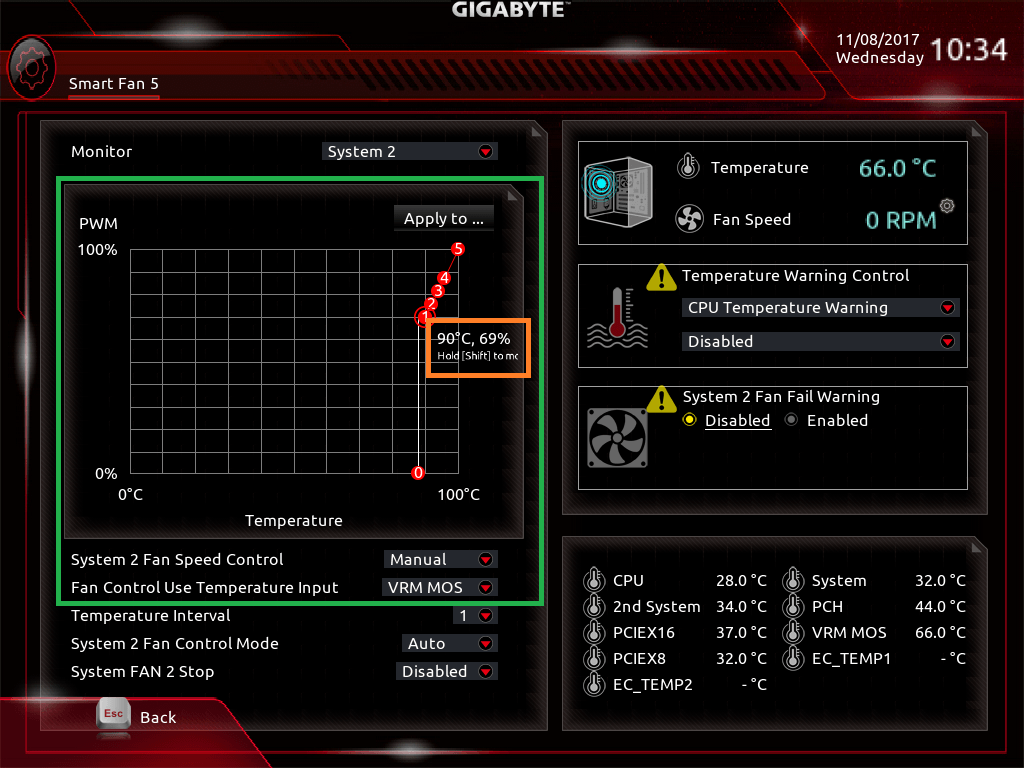Image resolution: width=1024 pixels, height=768 pixels.
Task: Click the large case fan icon
Action: (x=617, y=438)
